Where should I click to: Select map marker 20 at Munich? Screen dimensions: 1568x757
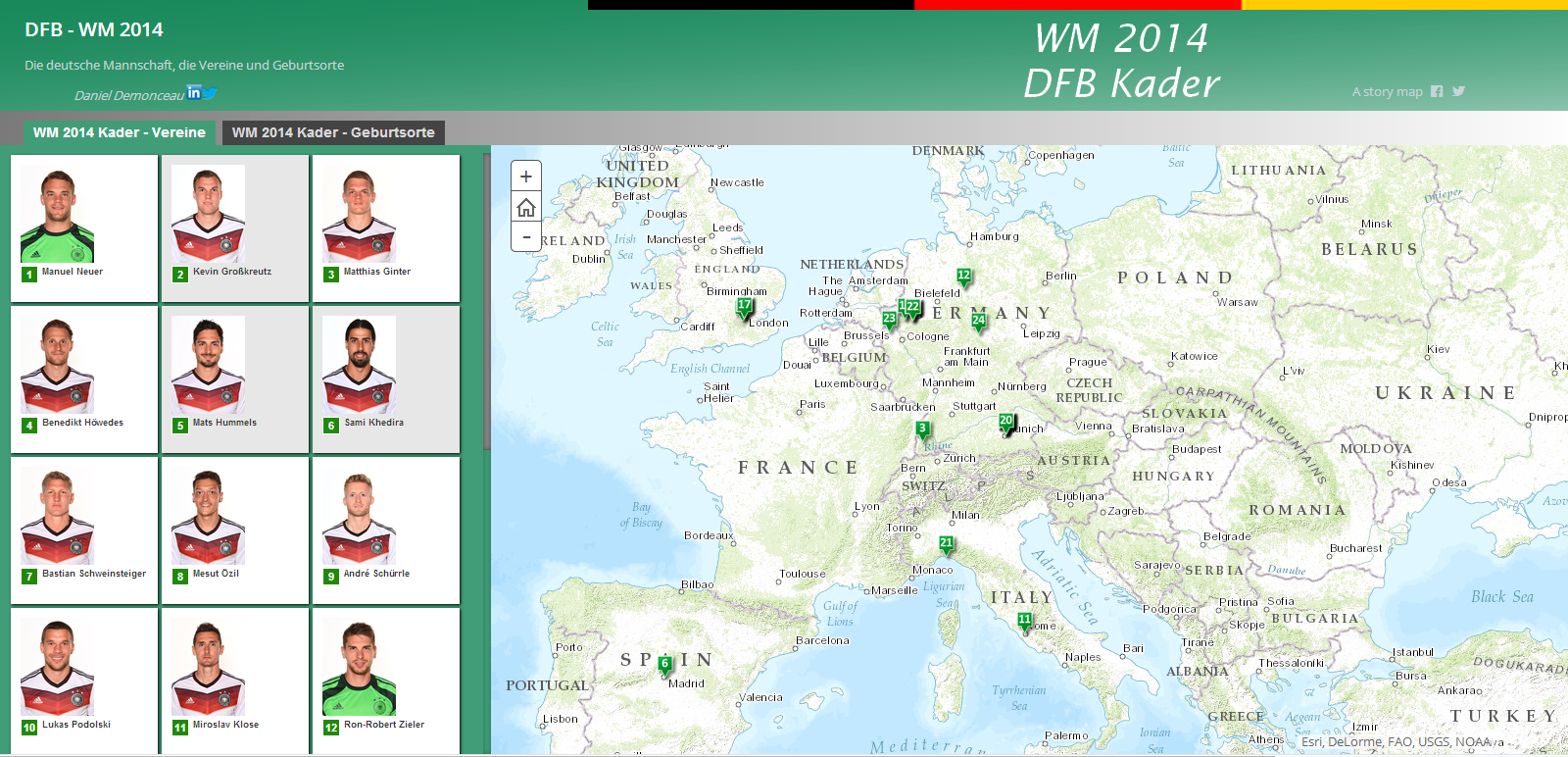click(x=1006, y=423)
